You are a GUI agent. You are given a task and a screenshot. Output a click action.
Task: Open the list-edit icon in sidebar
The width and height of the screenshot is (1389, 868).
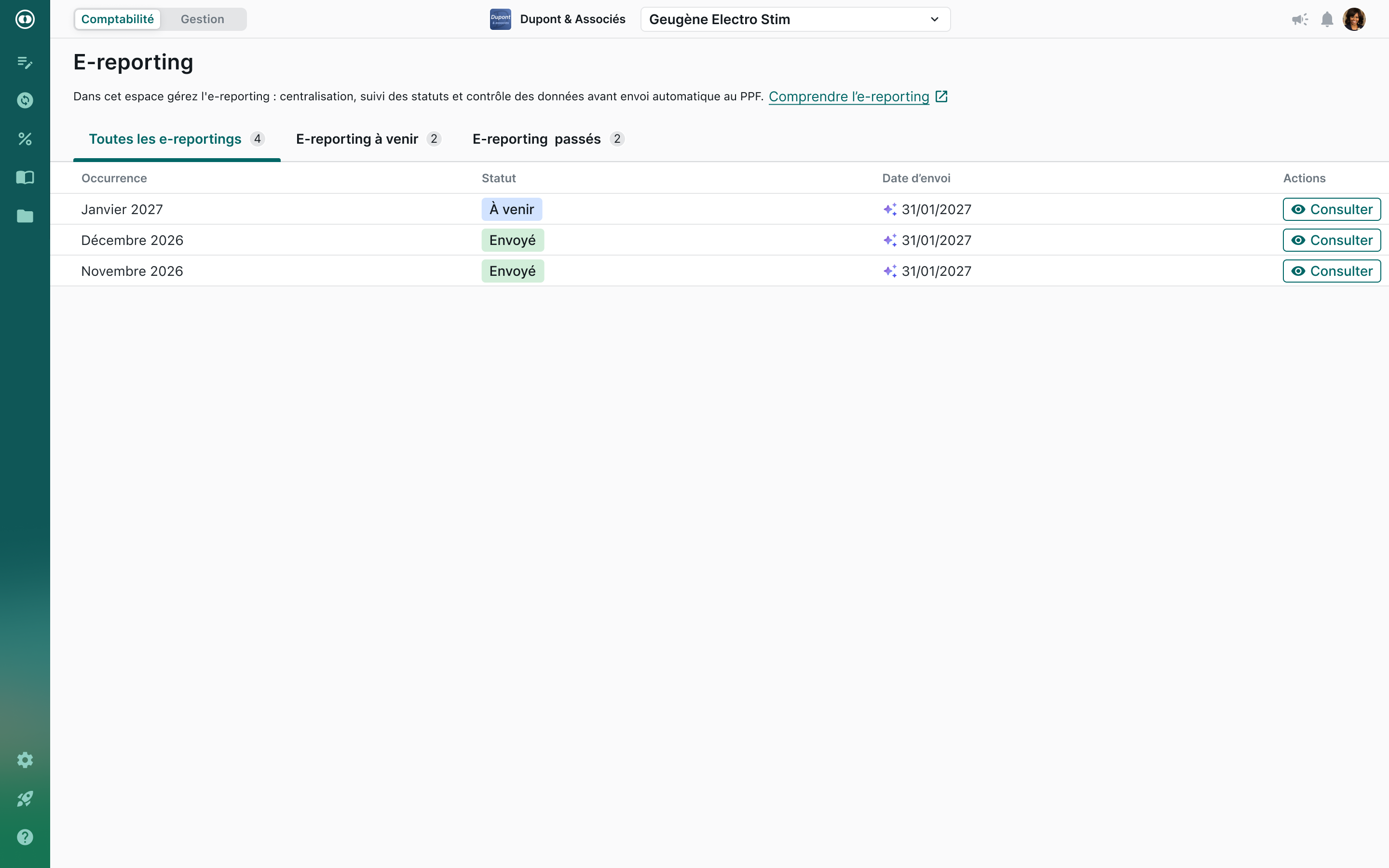click(x=25, y=62)
